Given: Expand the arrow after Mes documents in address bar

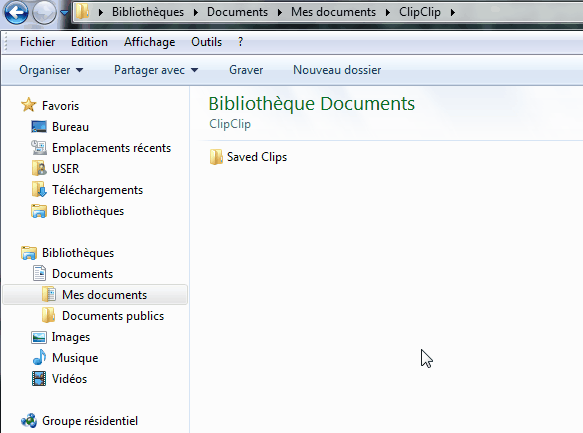Looking at the screenshot, I should (387, 12).
